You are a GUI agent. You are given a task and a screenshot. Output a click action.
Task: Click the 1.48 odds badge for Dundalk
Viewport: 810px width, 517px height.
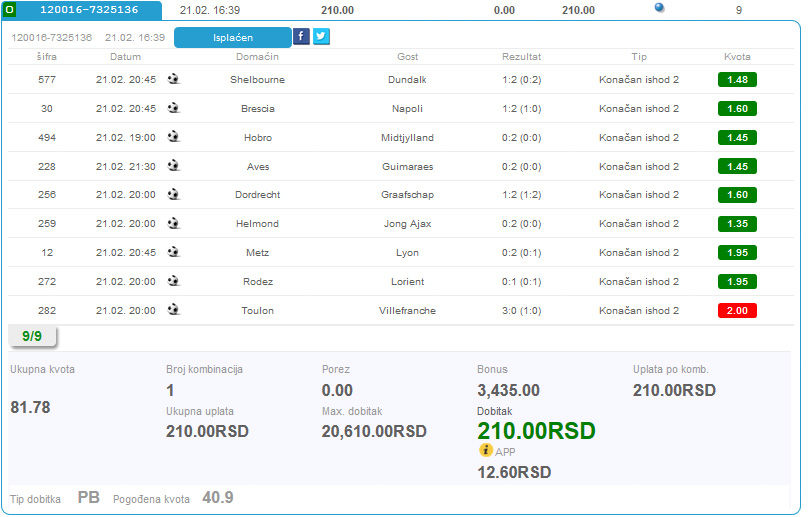pos(737,80)
